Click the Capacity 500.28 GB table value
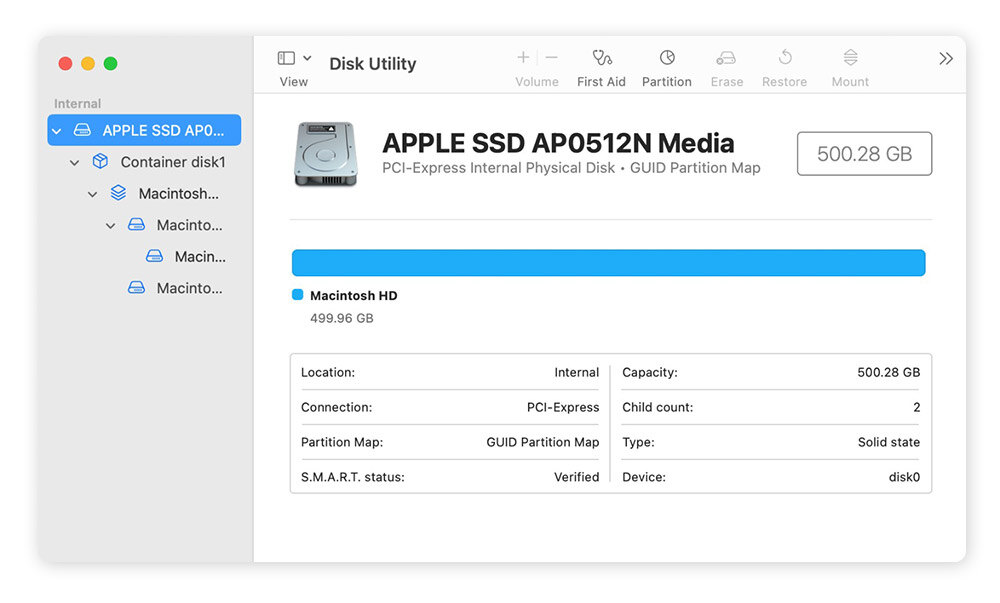The image size is (1000, 603). tap(888, 372)
